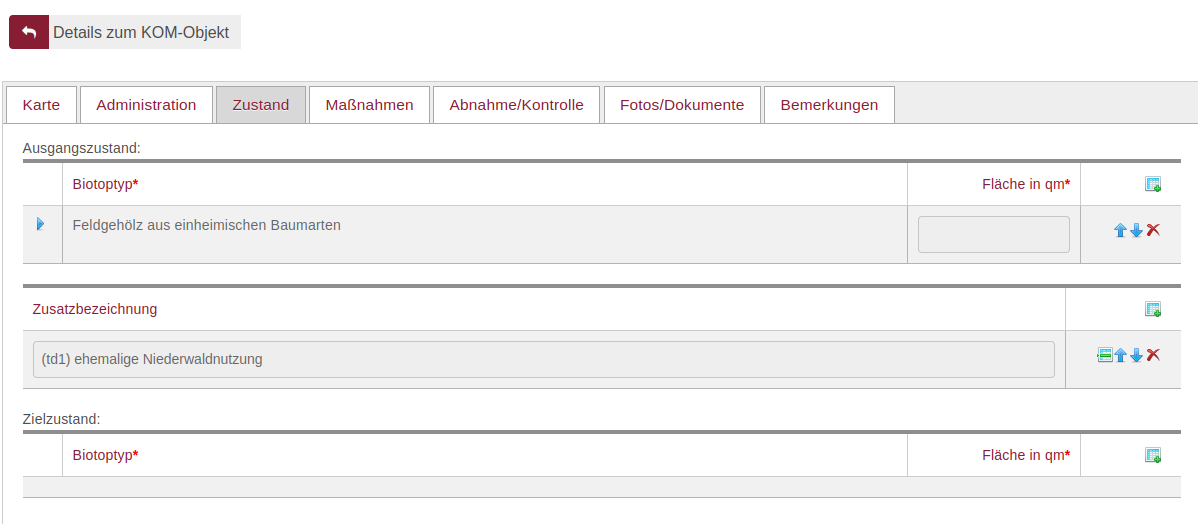Select the Maßnahmen tab
Screen dimensions: 1198x524
(369, 105)
